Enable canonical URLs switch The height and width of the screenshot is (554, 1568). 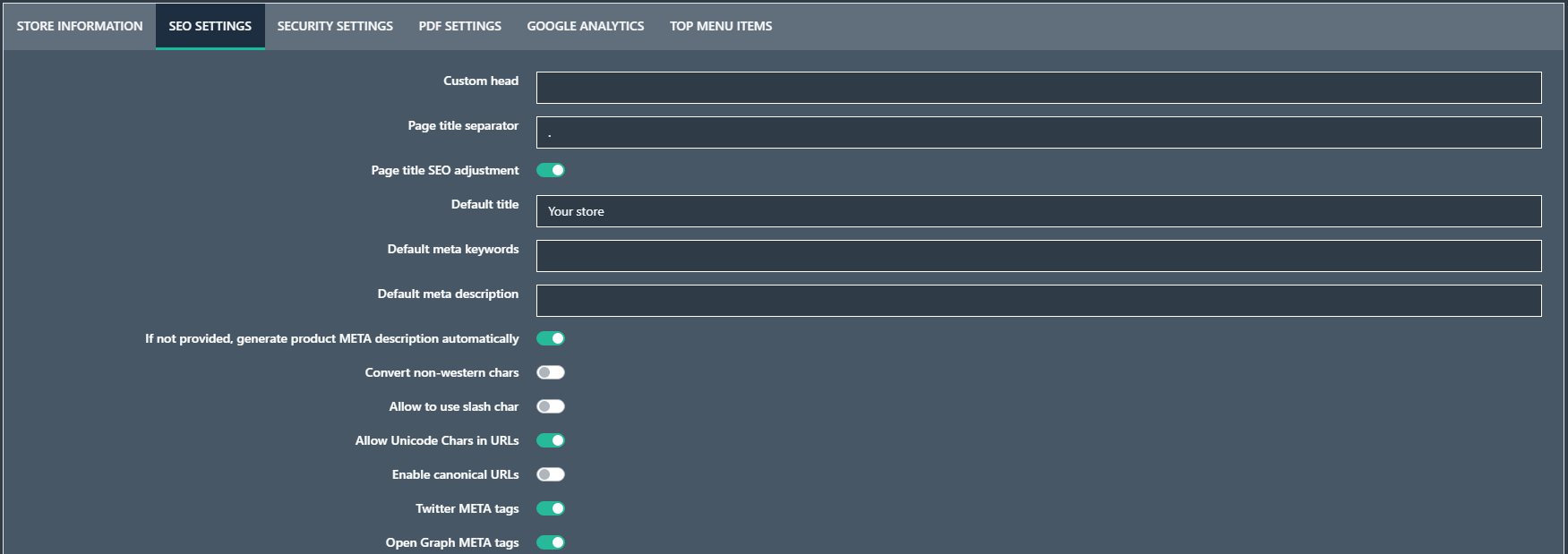(551, 474)
